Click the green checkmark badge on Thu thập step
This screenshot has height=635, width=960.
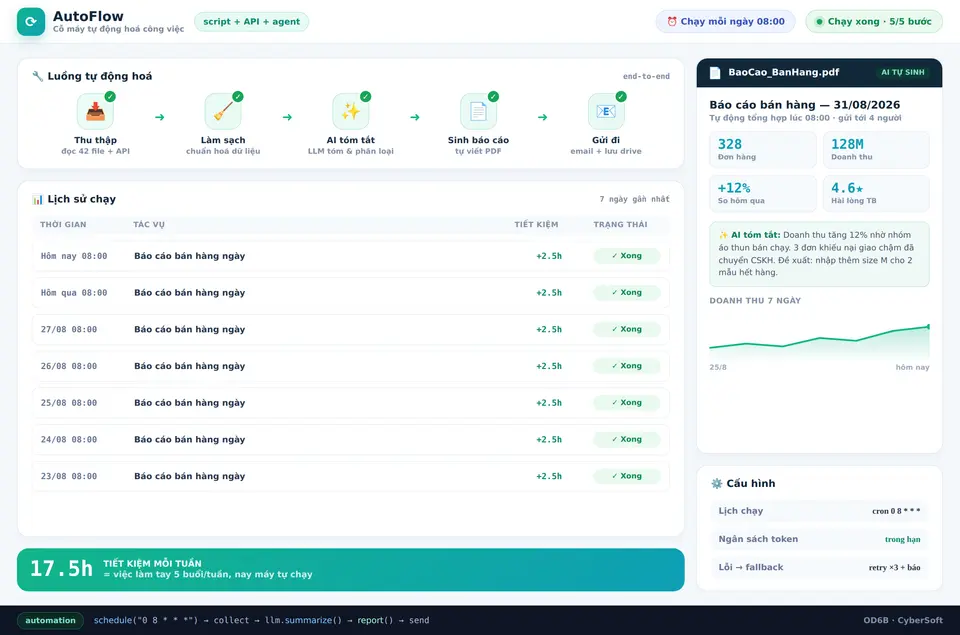tap(110, 96)
